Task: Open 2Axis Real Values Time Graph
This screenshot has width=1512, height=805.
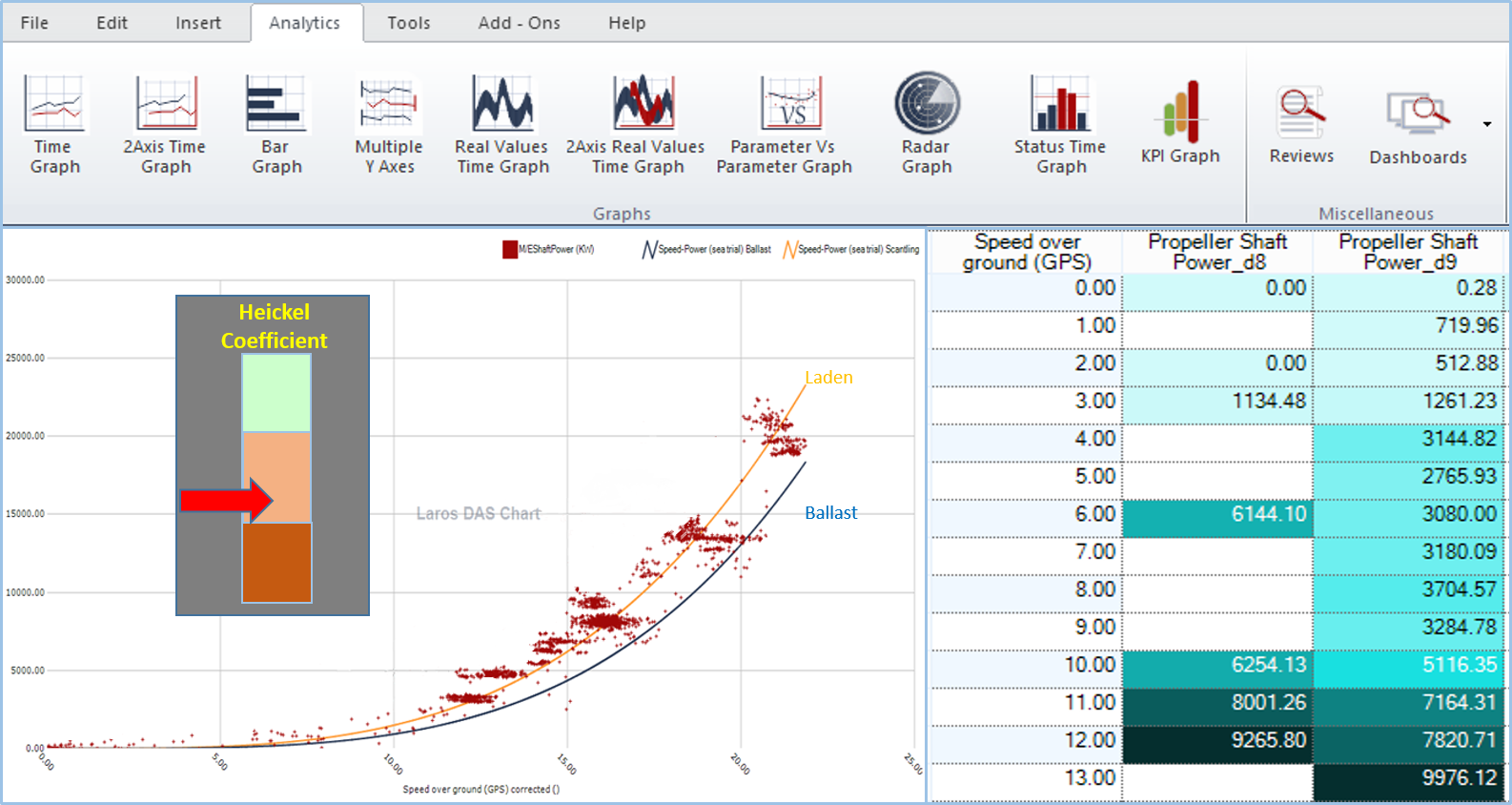Action: pos(637,124)
